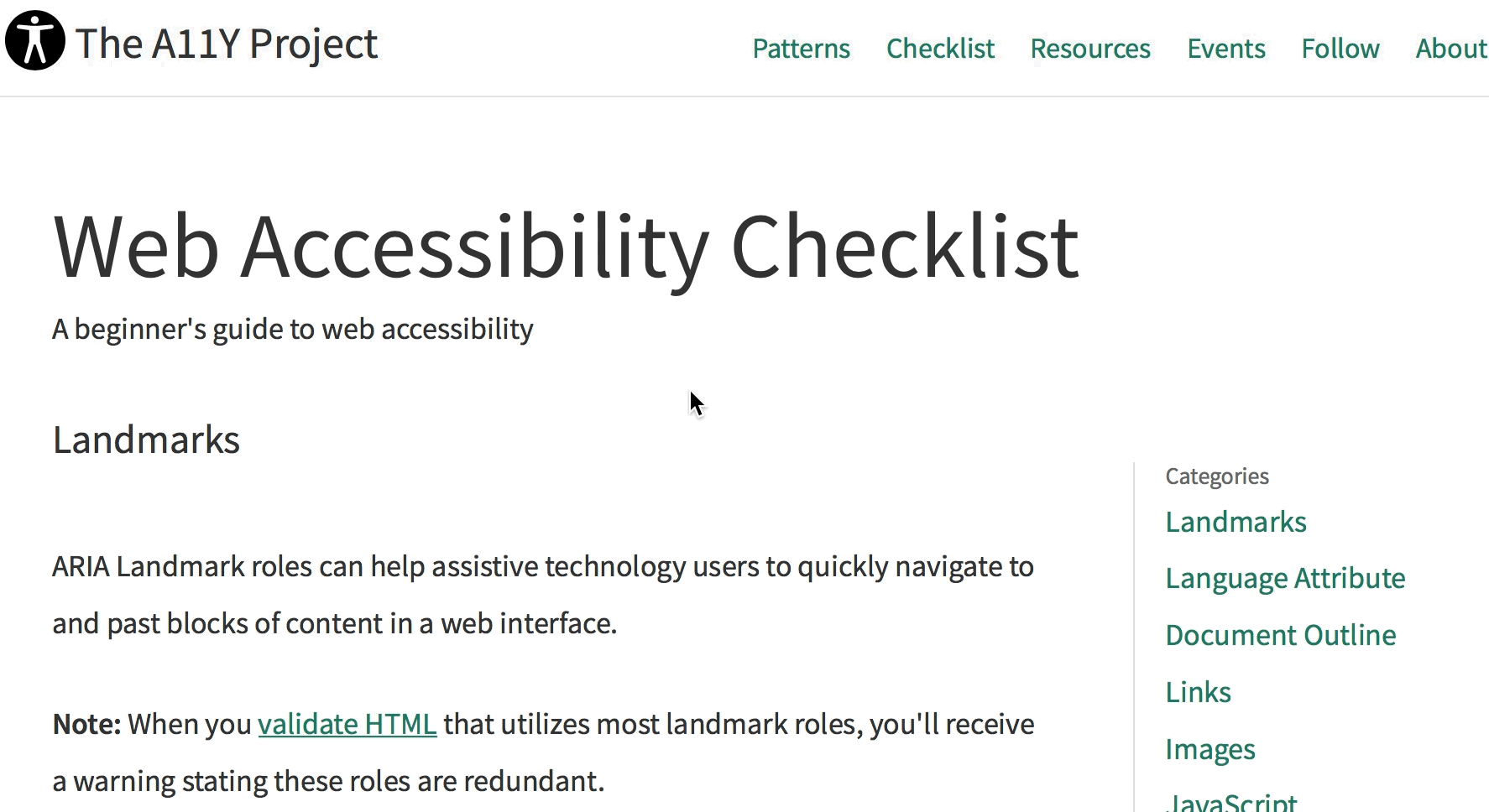Viewport: 1489px width, 812px height.
Task: Select the Checklist navigation item
Action: [x=940, y=49]
